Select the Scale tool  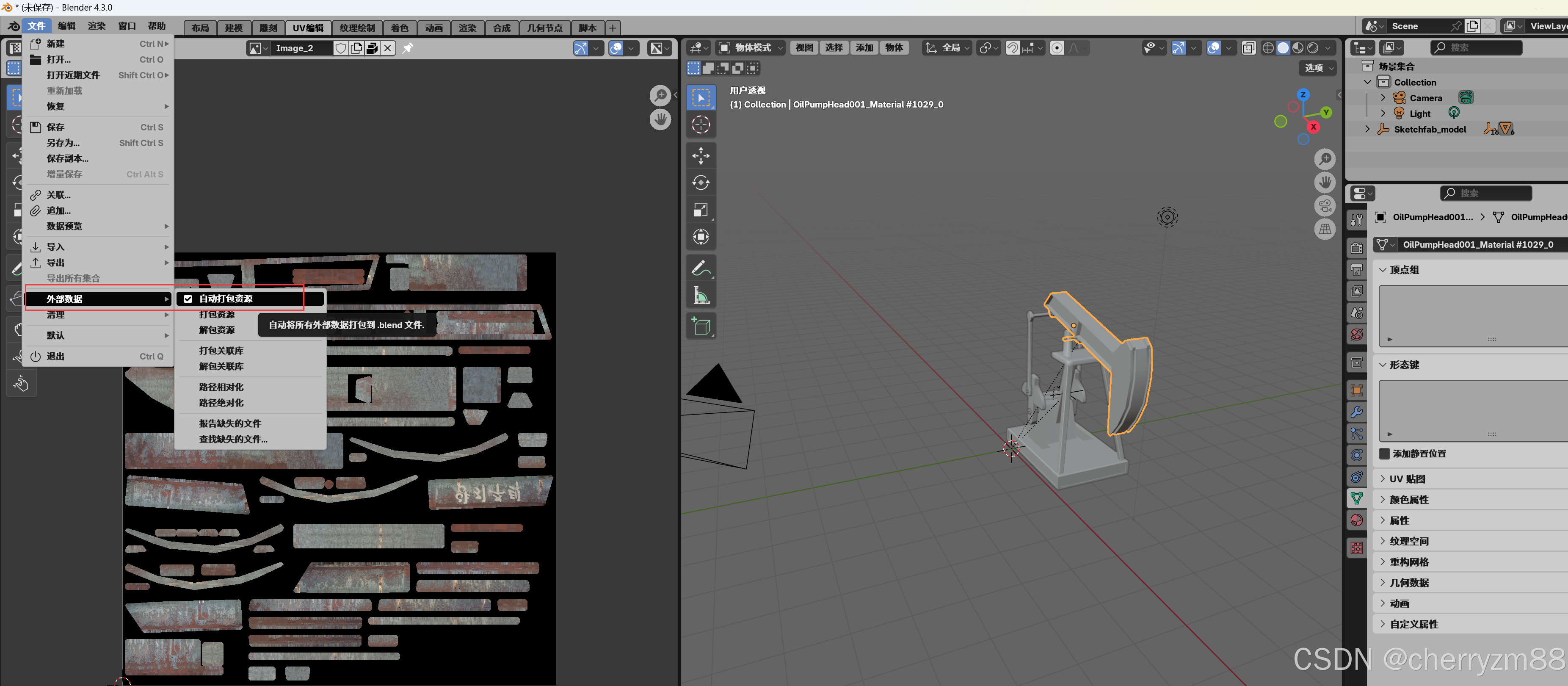pyautogui.click(x=701, y=210)
